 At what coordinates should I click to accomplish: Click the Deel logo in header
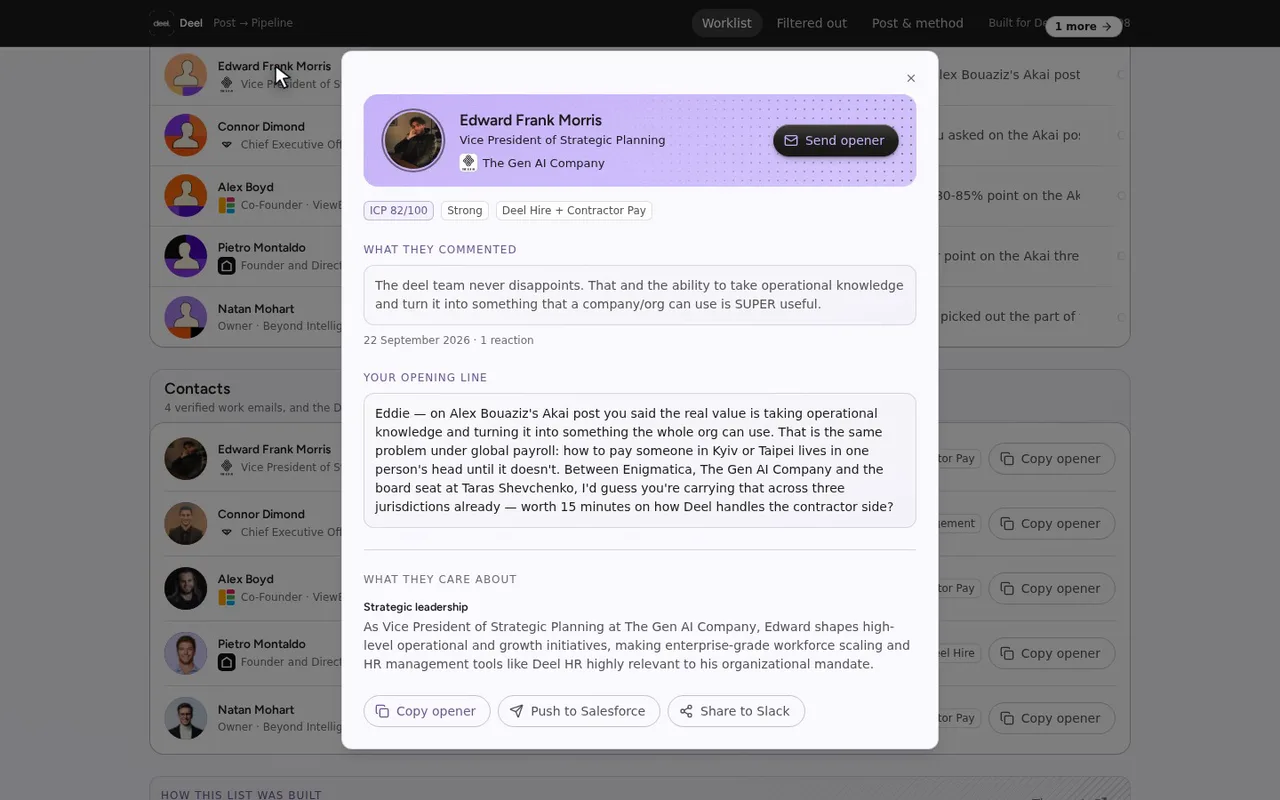tap(161, 23)
